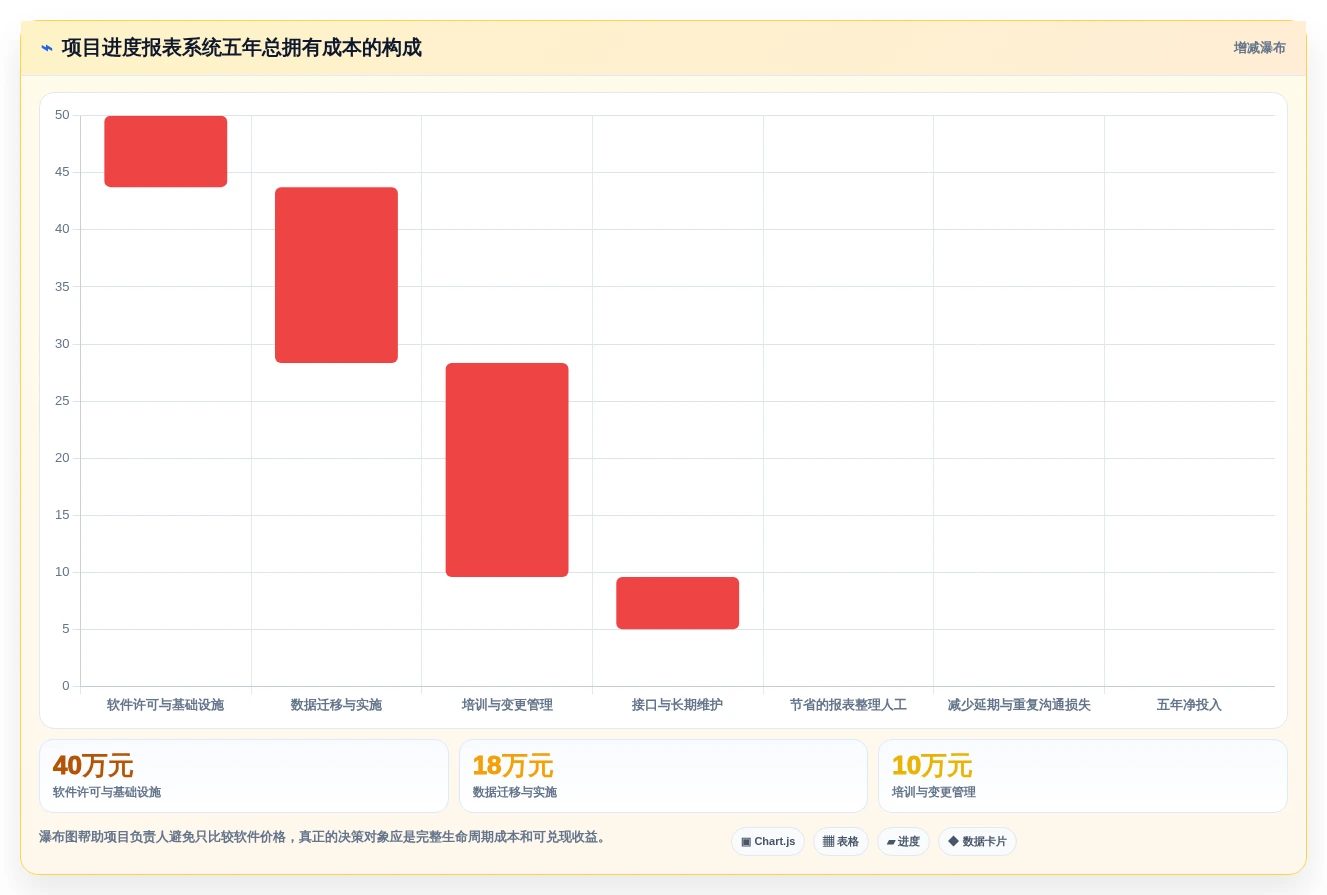The height and width of the screenshot is (895, 1327).
Task: Select the red 培训与变更管理 waterfall bar
Action: (507, 470)
